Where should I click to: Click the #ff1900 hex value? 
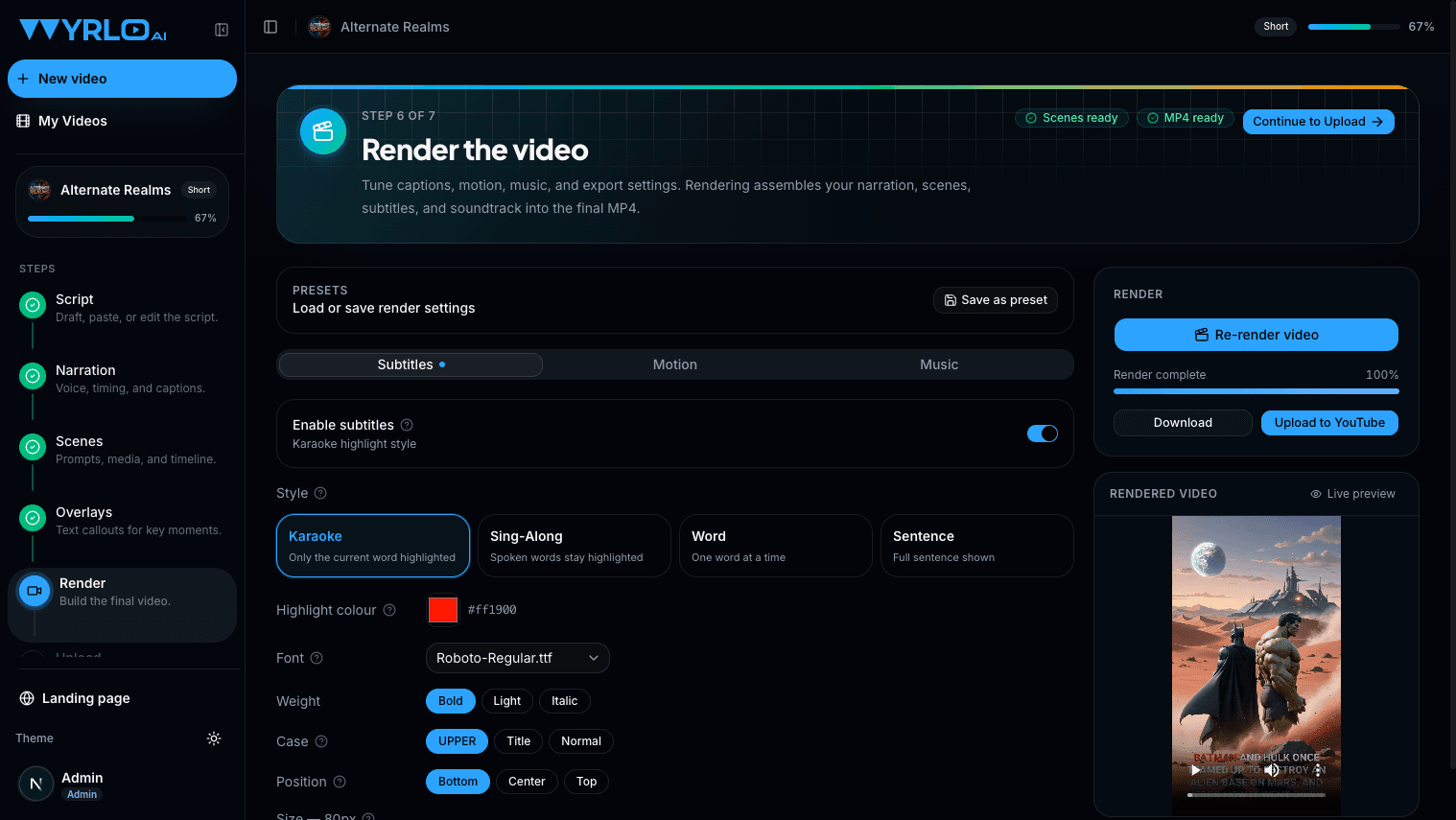point(492,610)
